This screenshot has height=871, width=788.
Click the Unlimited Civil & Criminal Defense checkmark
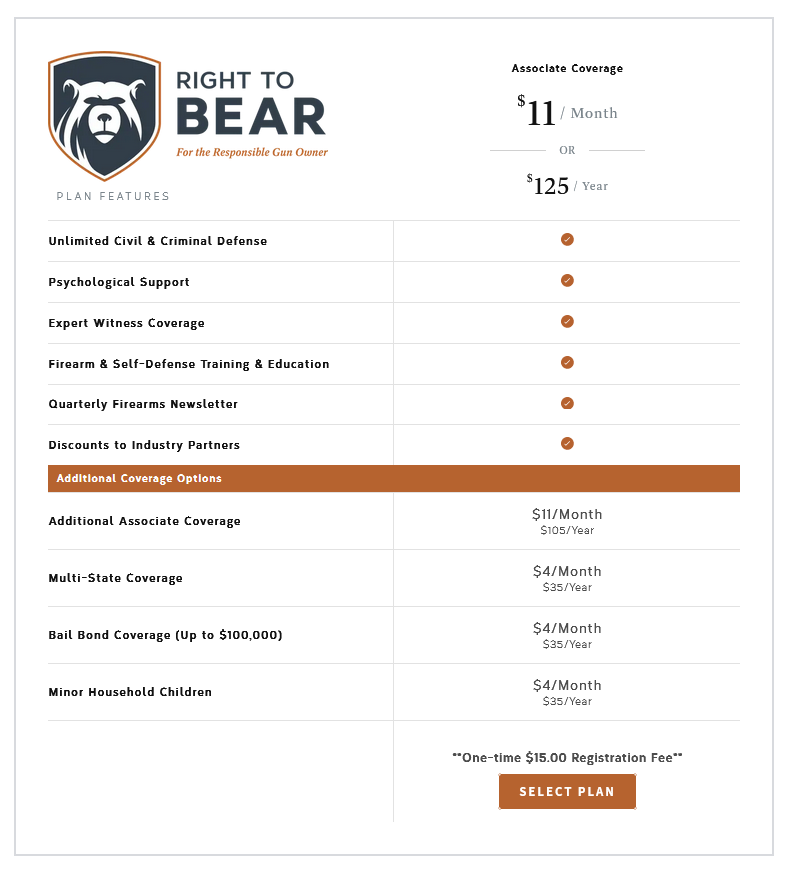567,240
